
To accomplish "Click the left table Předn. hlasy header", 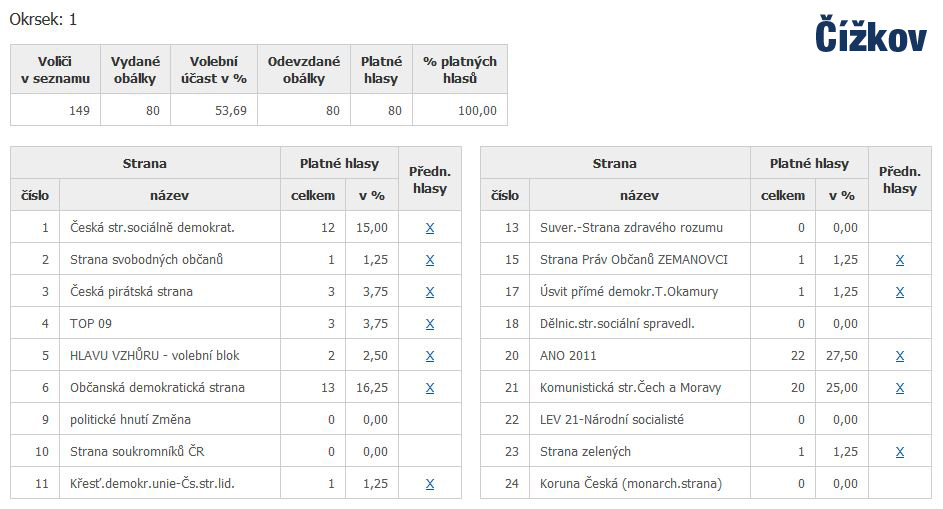I will 430,179.
